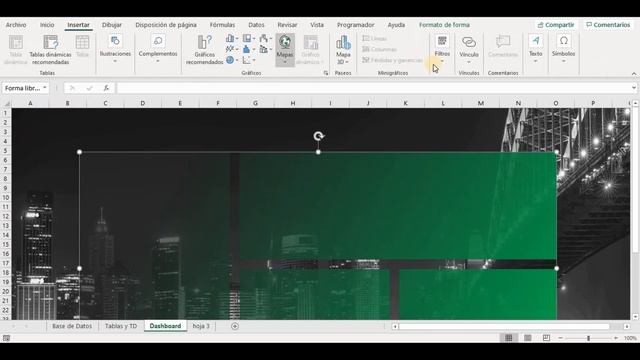Click the Mapas globe icon
This screenshot has height=360, width=640.
pyautogui.click(x=285, y=42)
